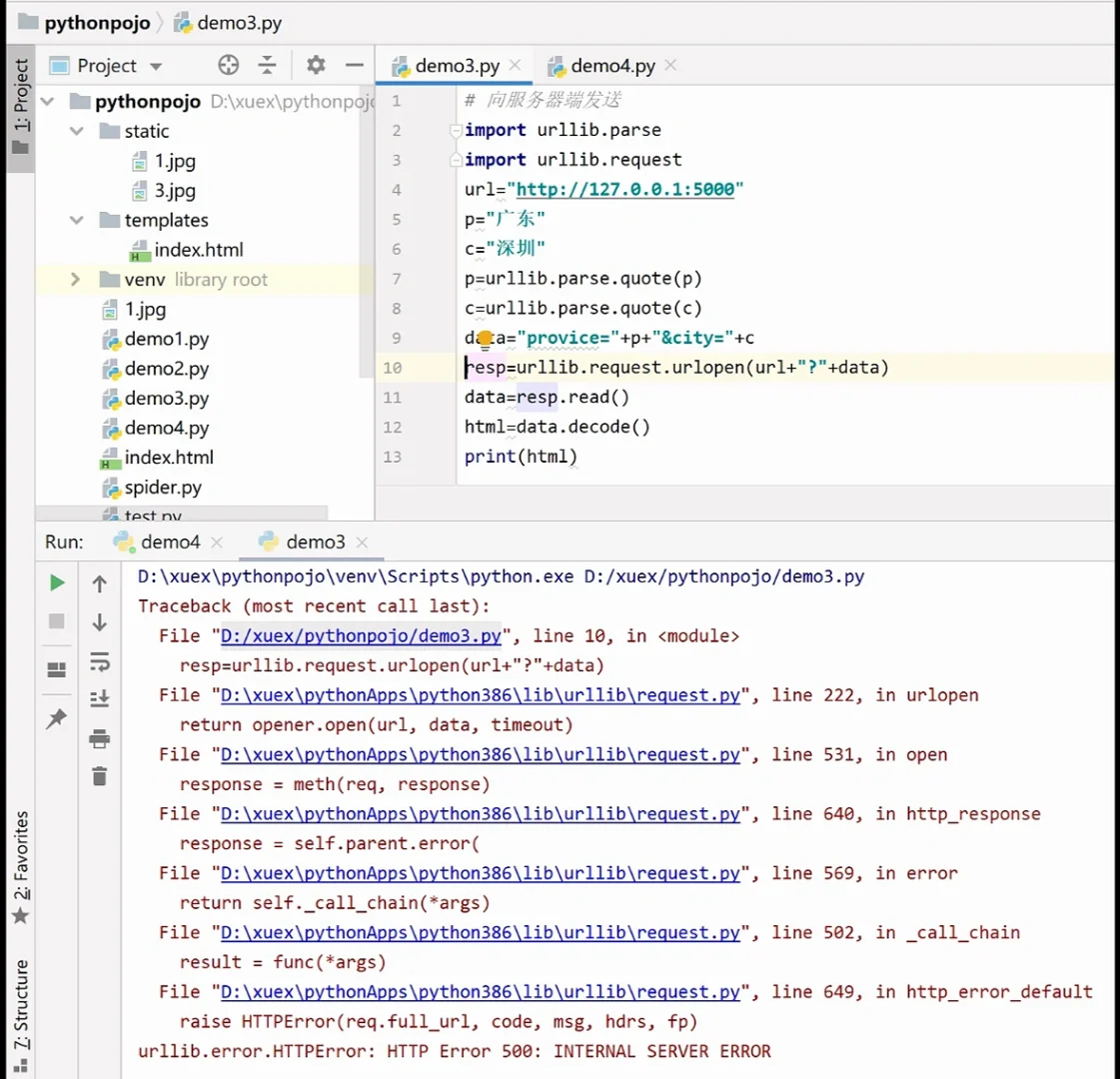
Task: Collapse the pythonpojo root folder
Action: [x=48, y=101]
